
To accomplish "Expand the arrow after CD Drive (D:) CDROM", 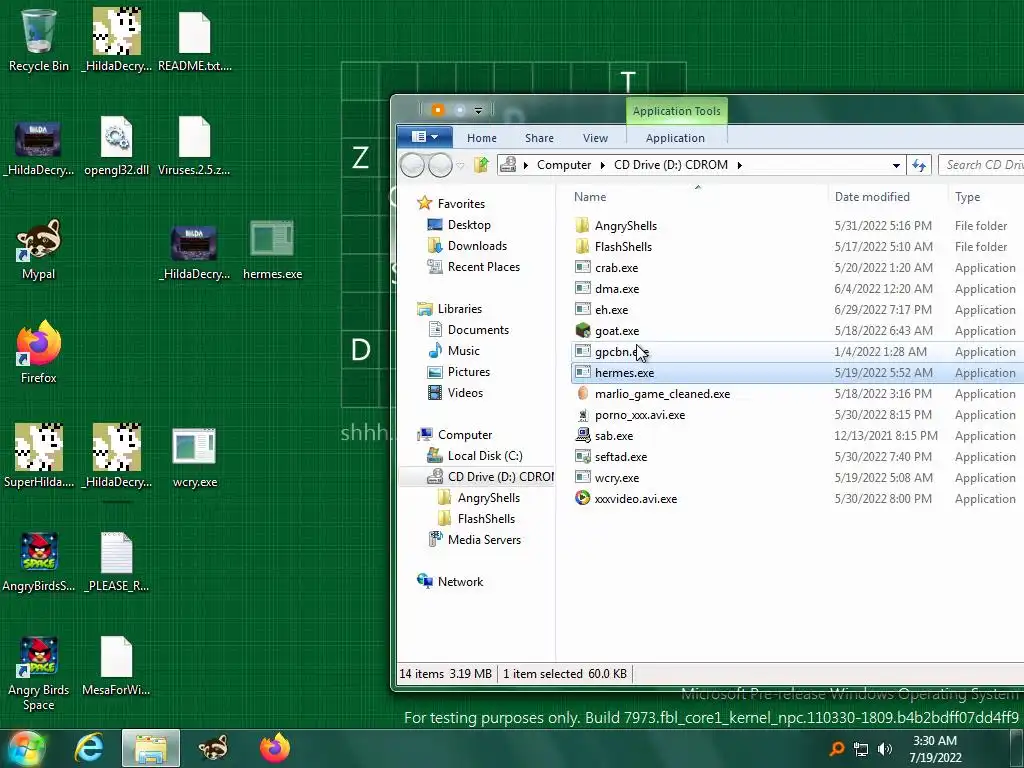I will tap(739, 165).
